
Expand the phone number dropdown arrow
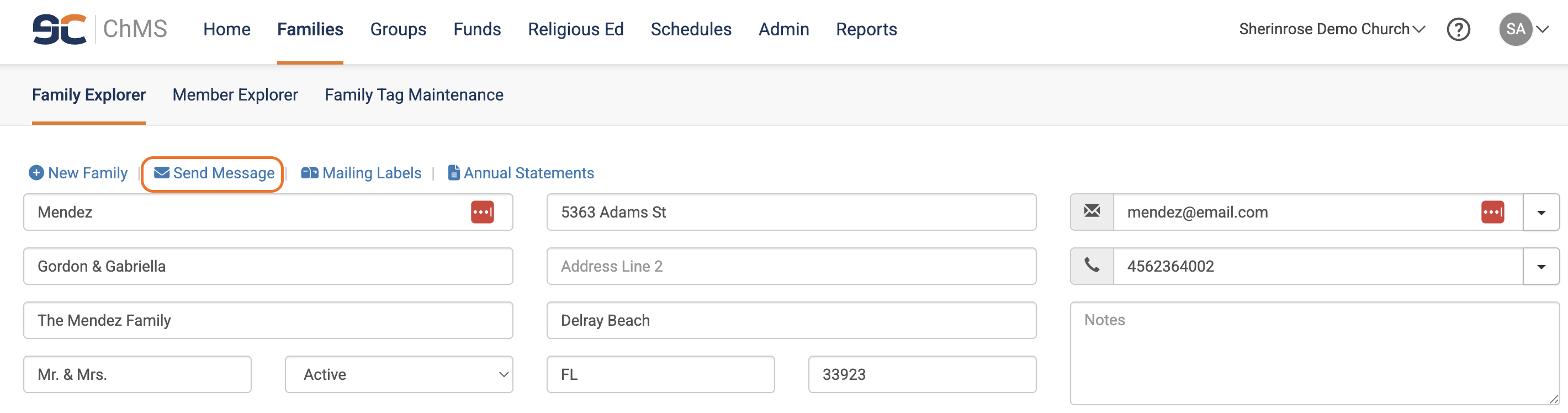(x=1540, y=266)
